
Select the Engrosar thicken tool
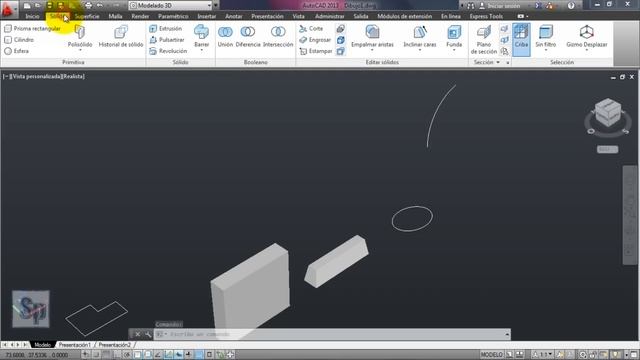pos(315,40)
